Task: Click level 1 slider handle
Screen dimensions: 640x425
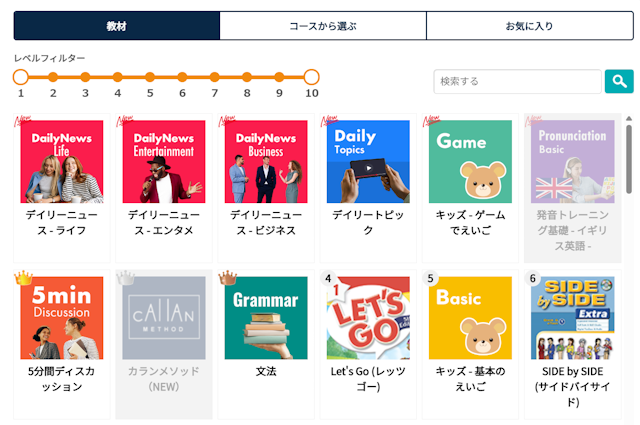Action: click(x=21, y=77)
